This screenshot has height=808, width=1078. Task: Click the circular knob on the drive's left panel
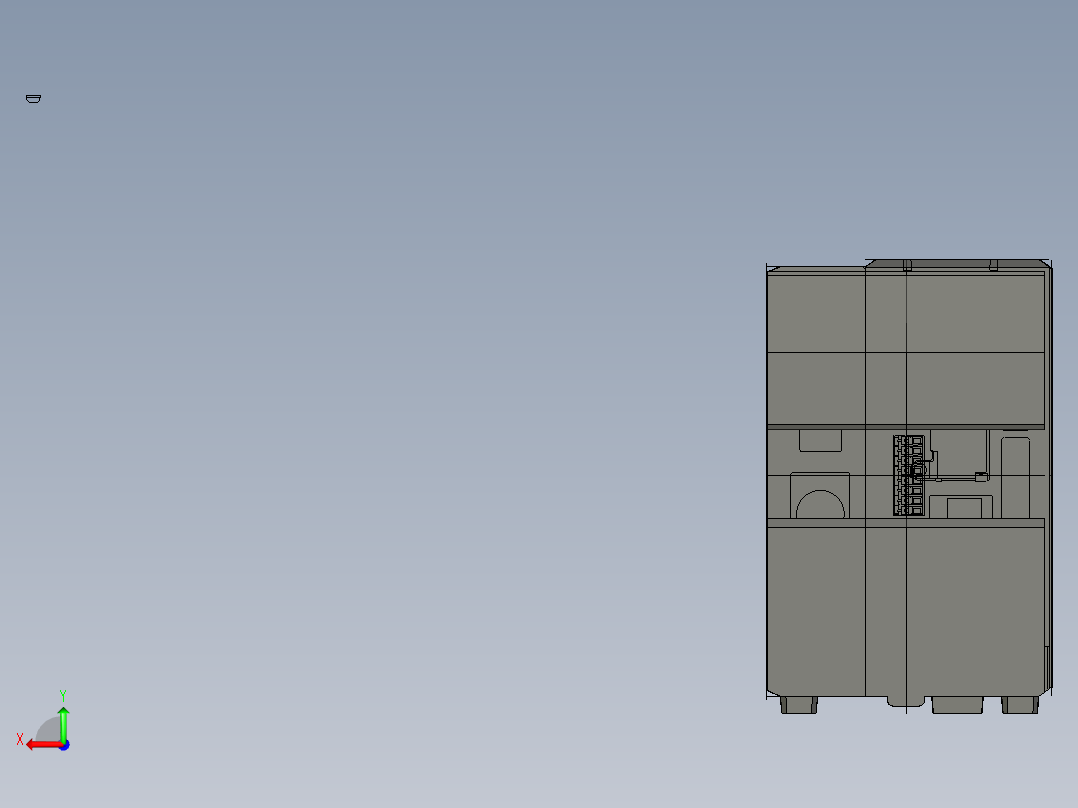tap(820, 503)
